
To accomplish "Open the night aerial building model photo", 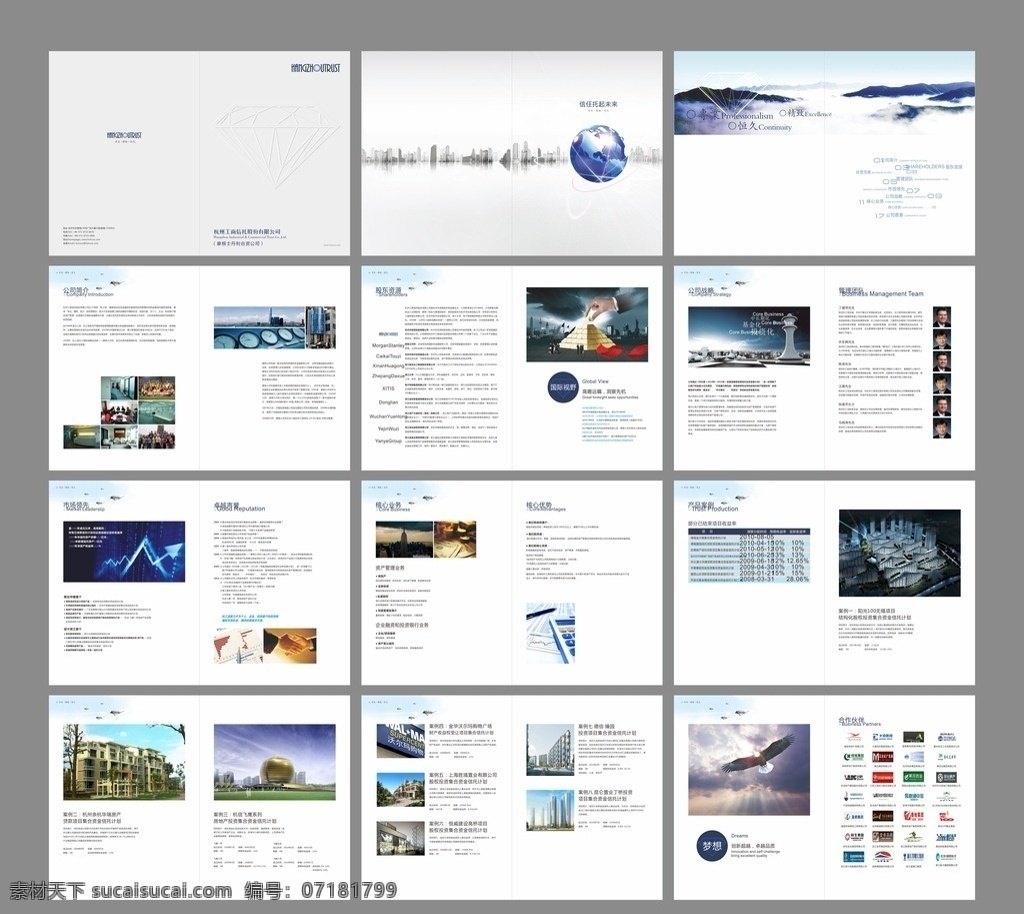I will click(900, 553).
